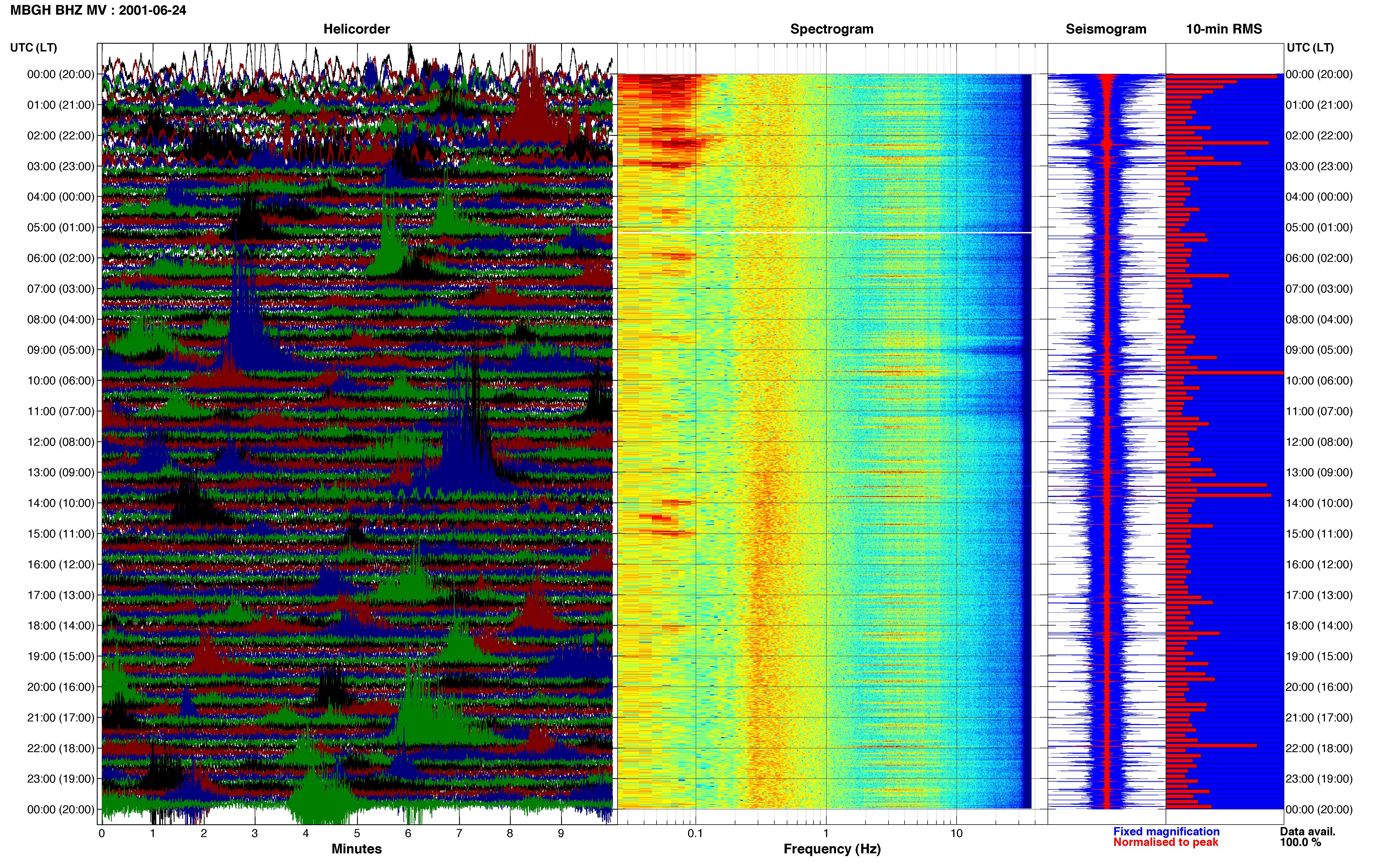Click the right-side time label '18:00 (14:00)'

point(1319,626)
